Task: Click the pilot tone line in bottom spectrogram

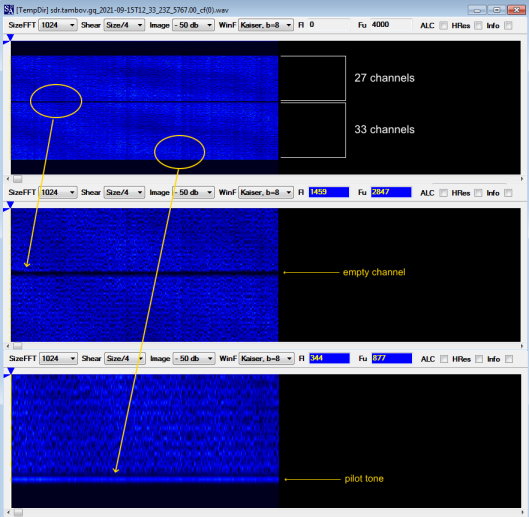Action: (x=145, y=479)
